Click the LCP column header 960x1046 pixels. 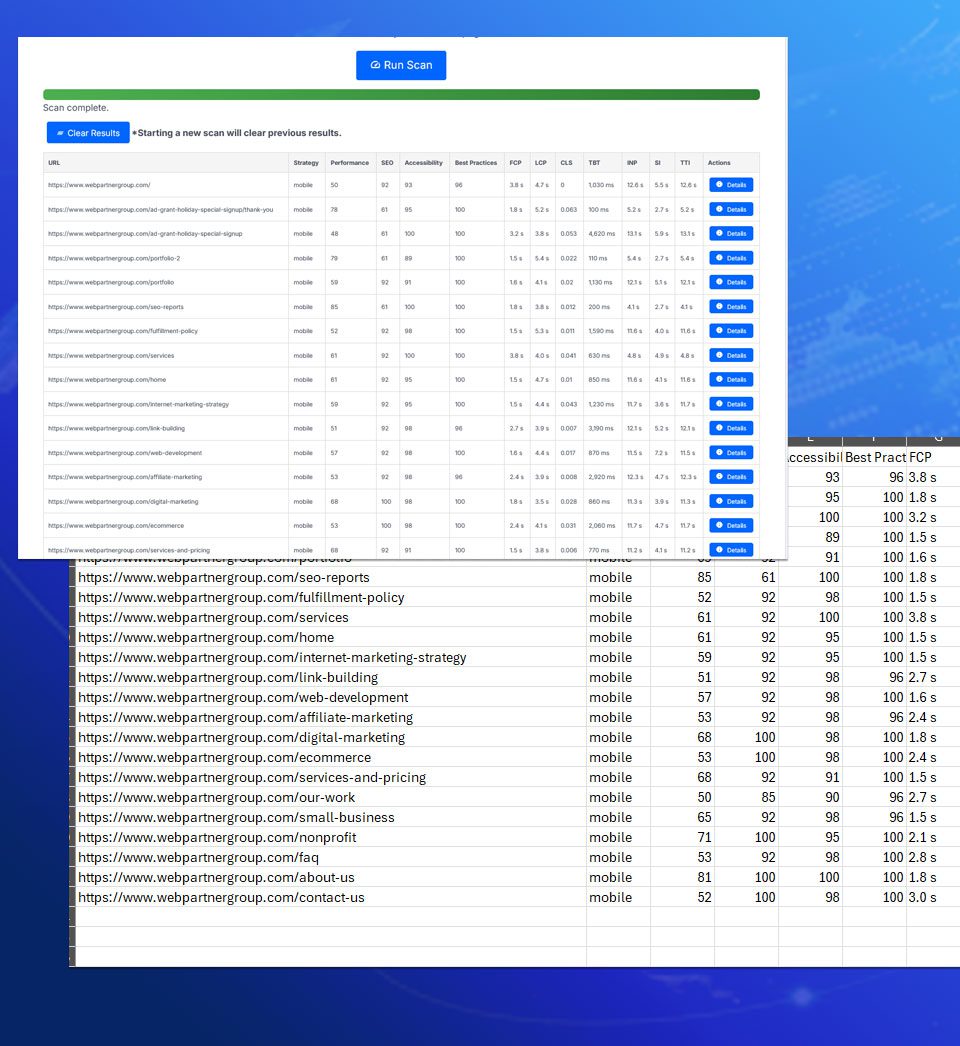tap(540, 163)
